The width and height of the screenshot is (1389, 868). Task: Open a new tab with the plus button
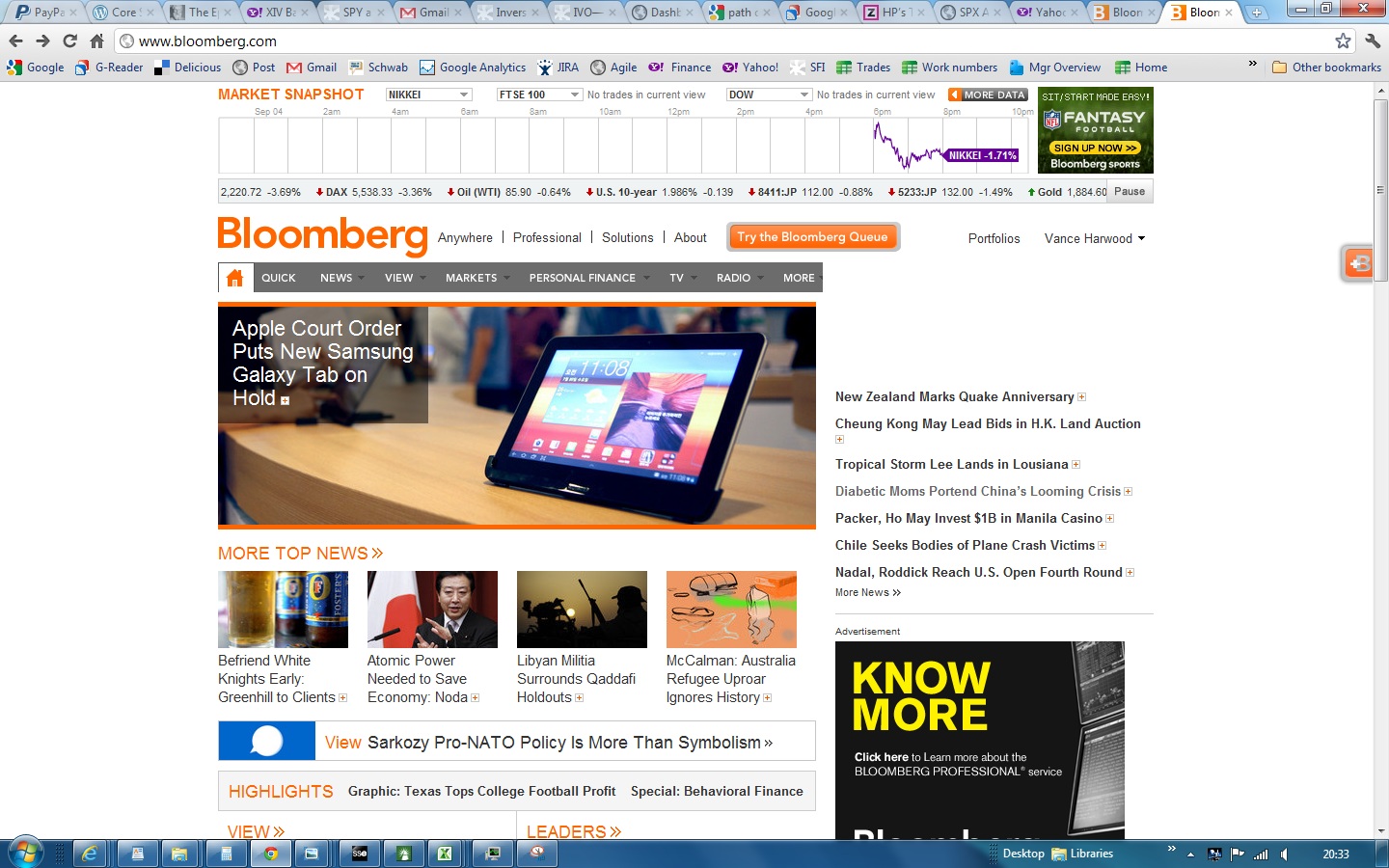pyautogui.click(x=1257, y=13)
